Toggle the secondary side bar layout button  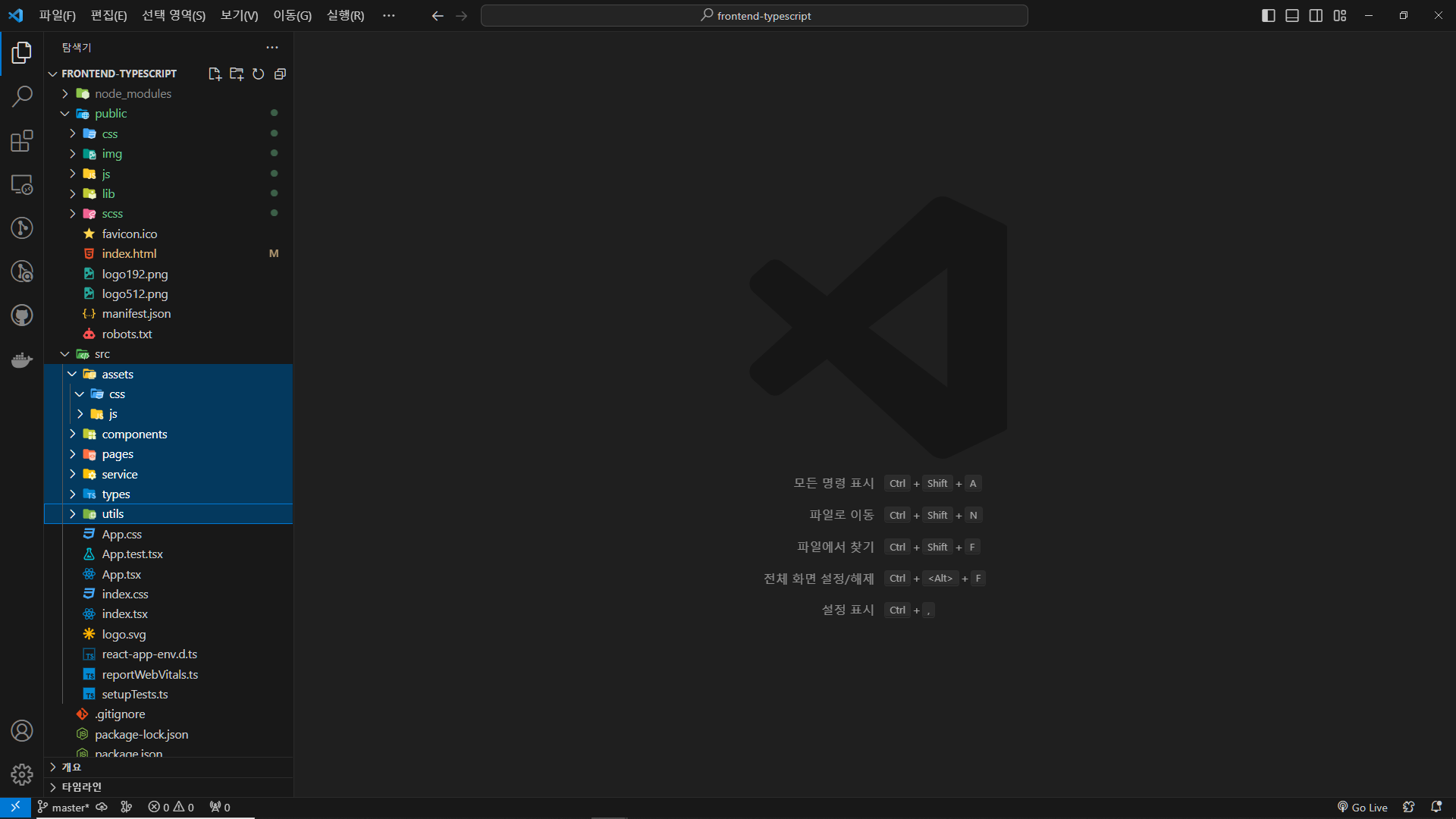[x=1316, y=15]
